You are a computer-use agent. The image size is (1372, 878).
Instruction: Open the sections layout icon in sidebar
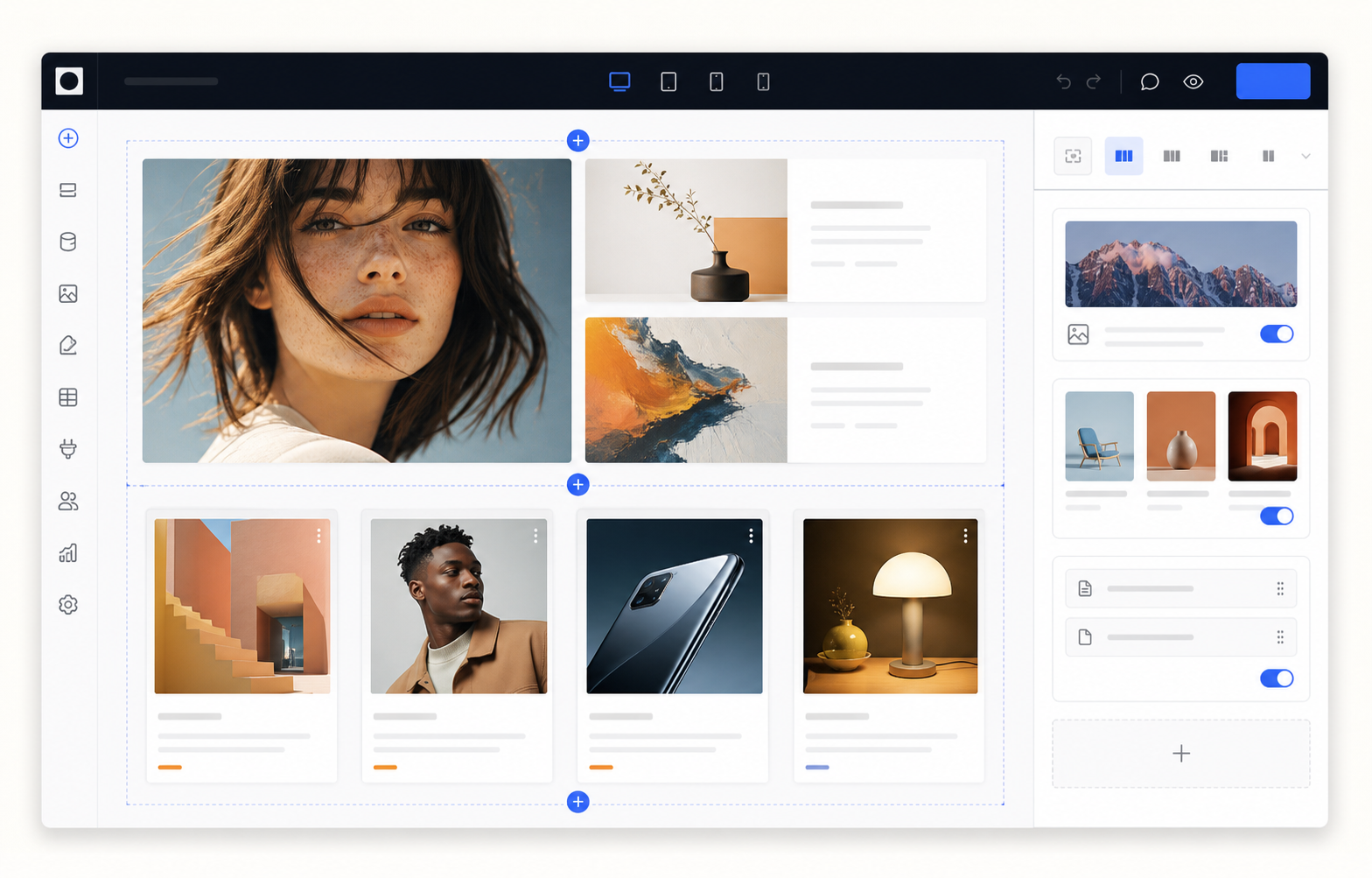[68, 190]
